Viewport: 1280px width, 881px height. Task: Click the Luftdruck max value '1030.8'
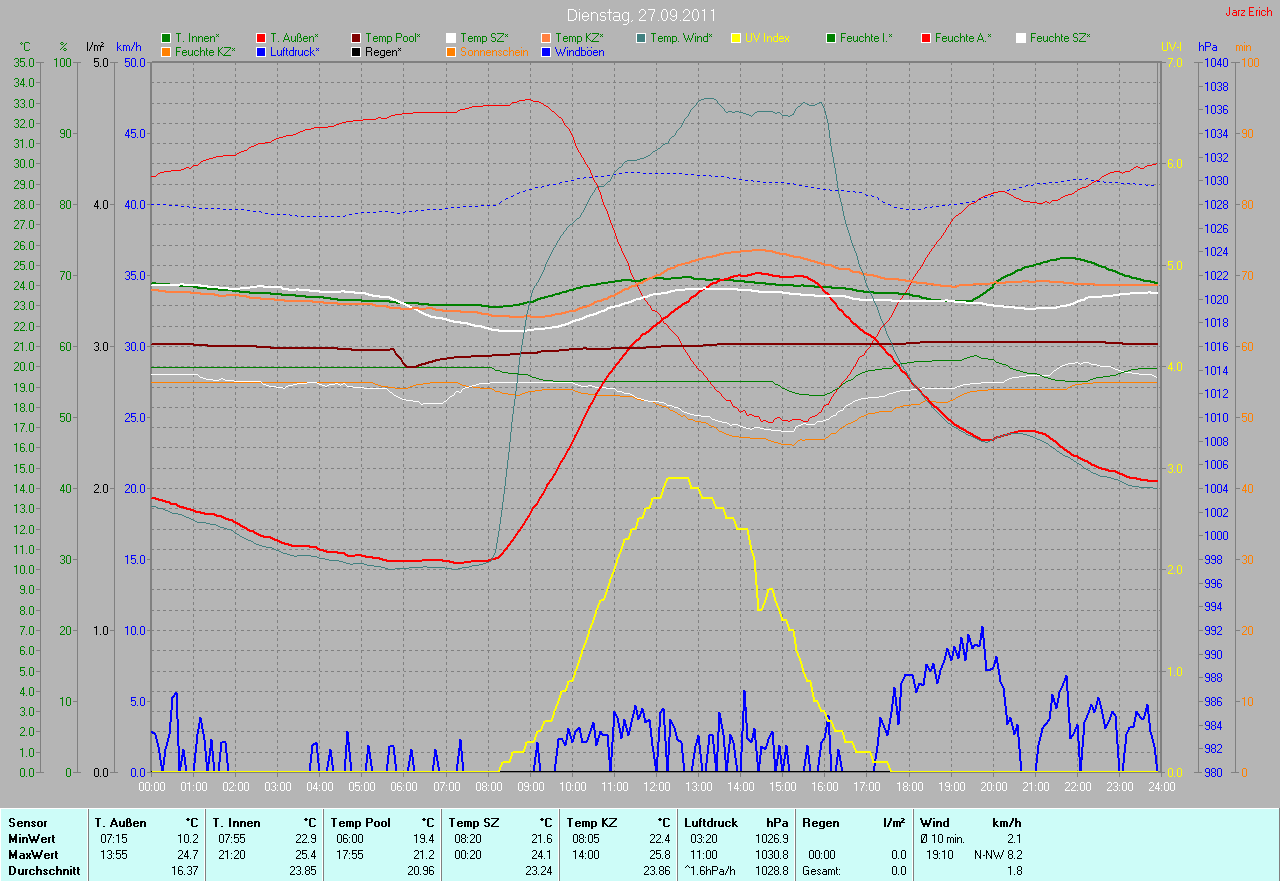(x=772, y=855)
